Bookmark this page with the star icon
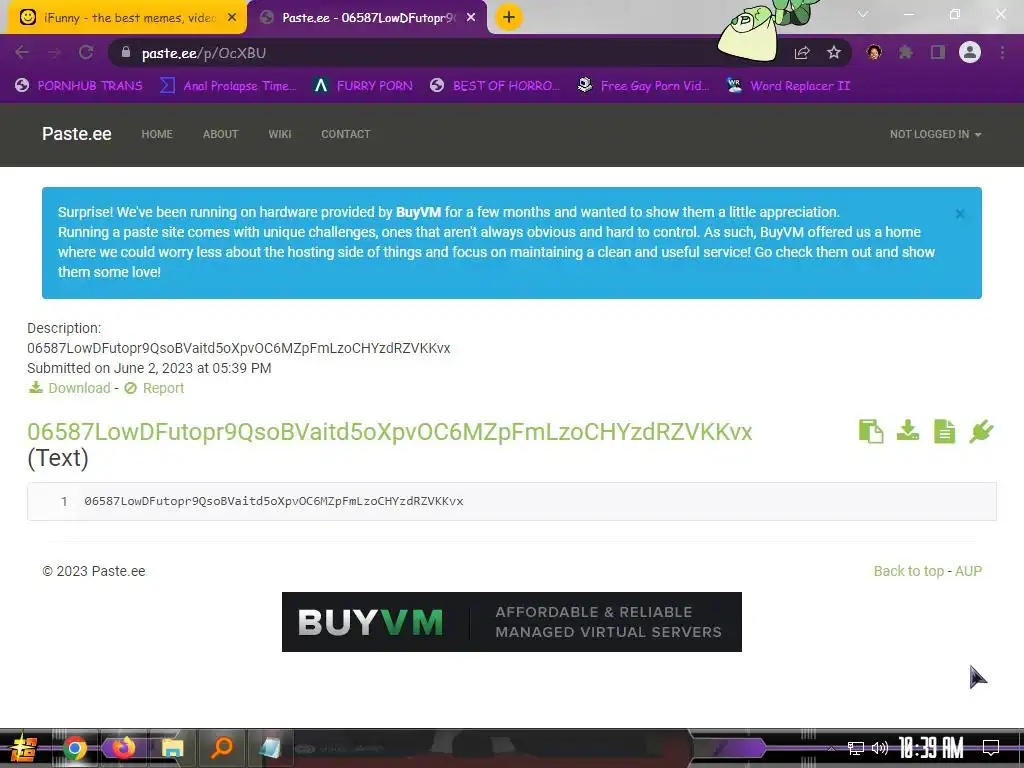This screenshot has height=768, width=1024. 834,52
